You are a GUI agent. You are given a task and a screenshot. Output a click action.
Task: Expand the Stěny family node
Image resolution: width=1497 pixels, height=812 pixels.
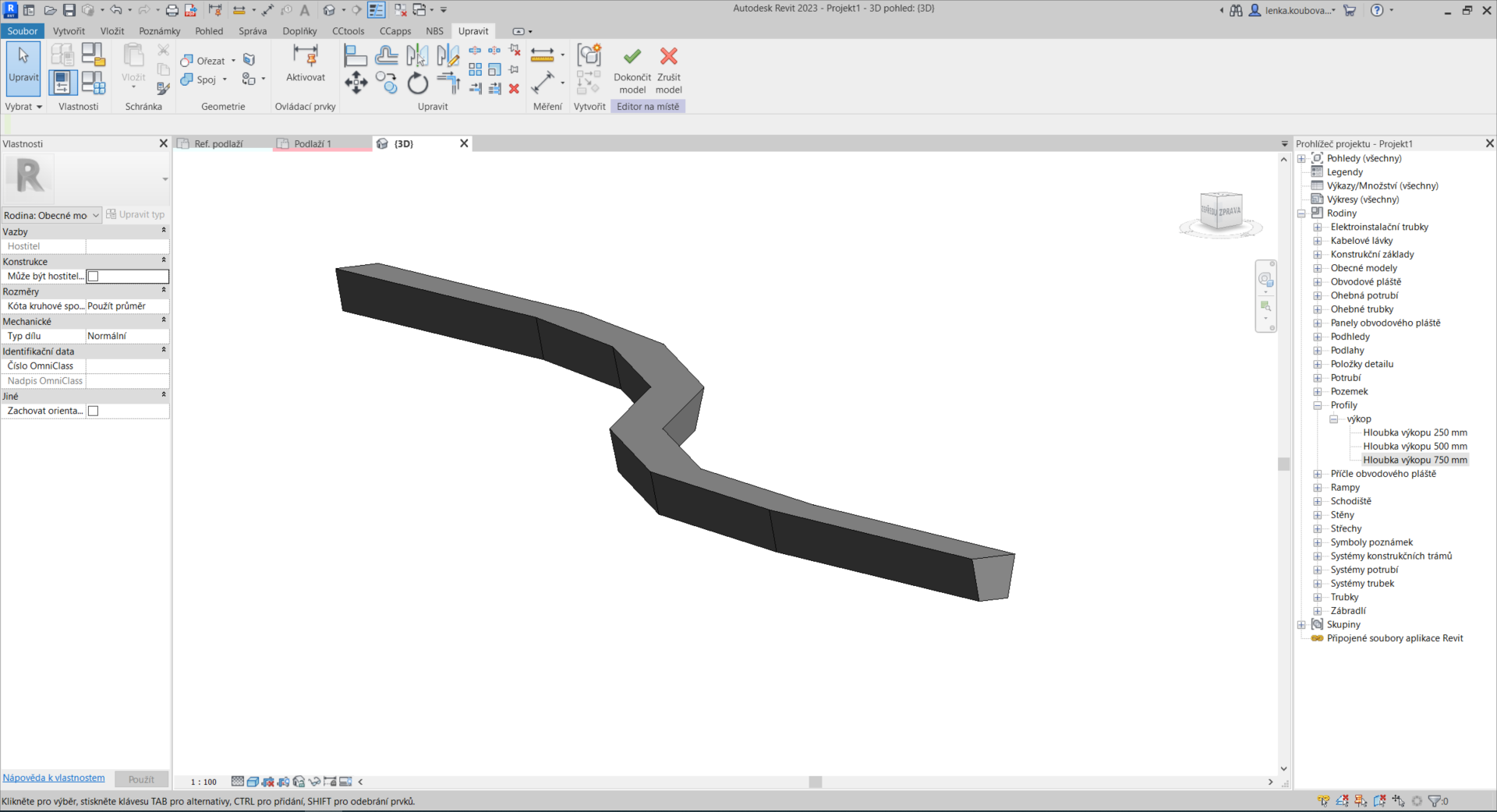point(1318,515)
